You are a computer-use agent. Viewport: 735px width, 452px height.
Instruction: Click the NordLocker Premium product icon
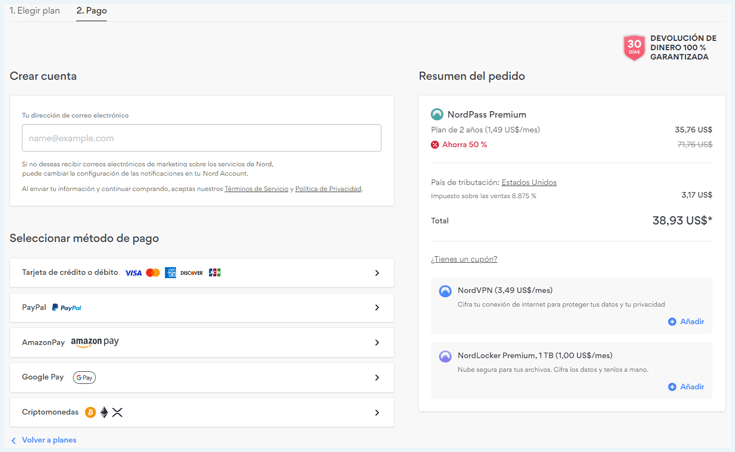coord(445,356)
